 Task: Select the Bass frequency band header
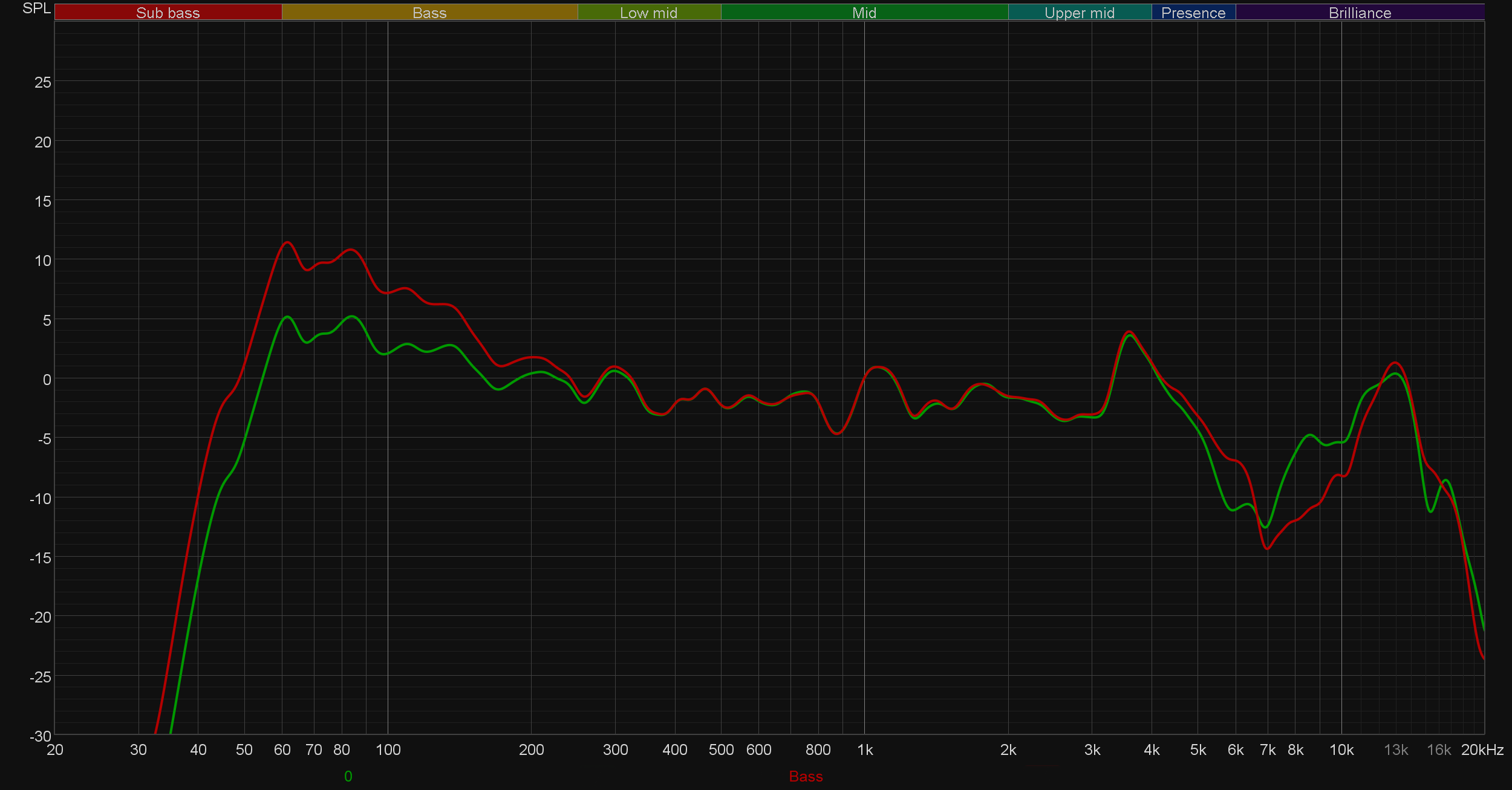pos(429,13)
